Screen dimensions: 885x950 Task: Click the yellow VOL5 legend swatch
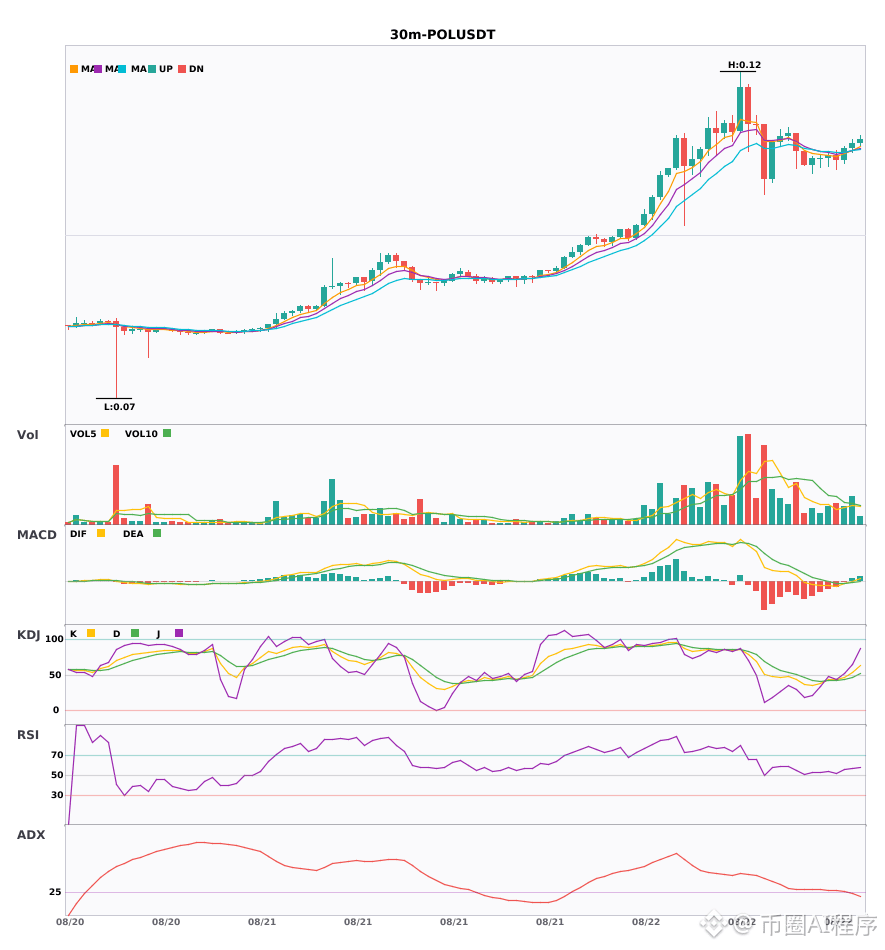[x=105, y=433]
